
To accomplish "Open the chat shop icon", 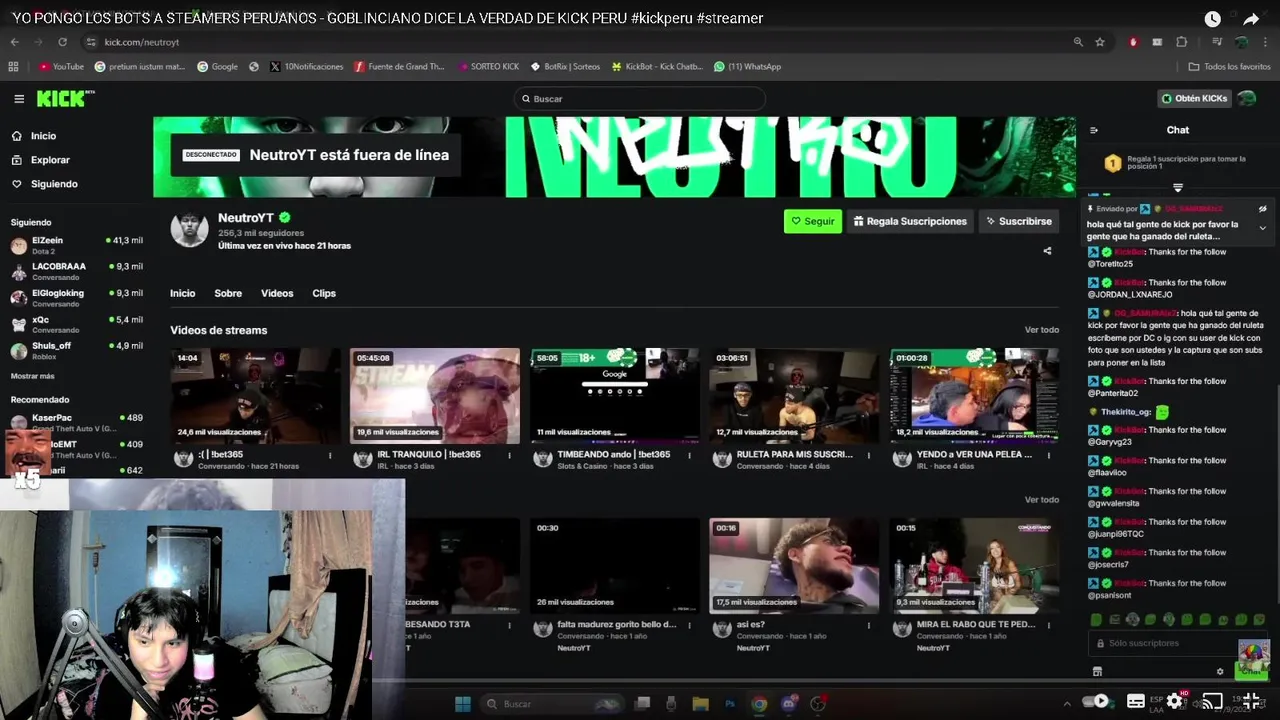I will click(x=1097, y=671).
